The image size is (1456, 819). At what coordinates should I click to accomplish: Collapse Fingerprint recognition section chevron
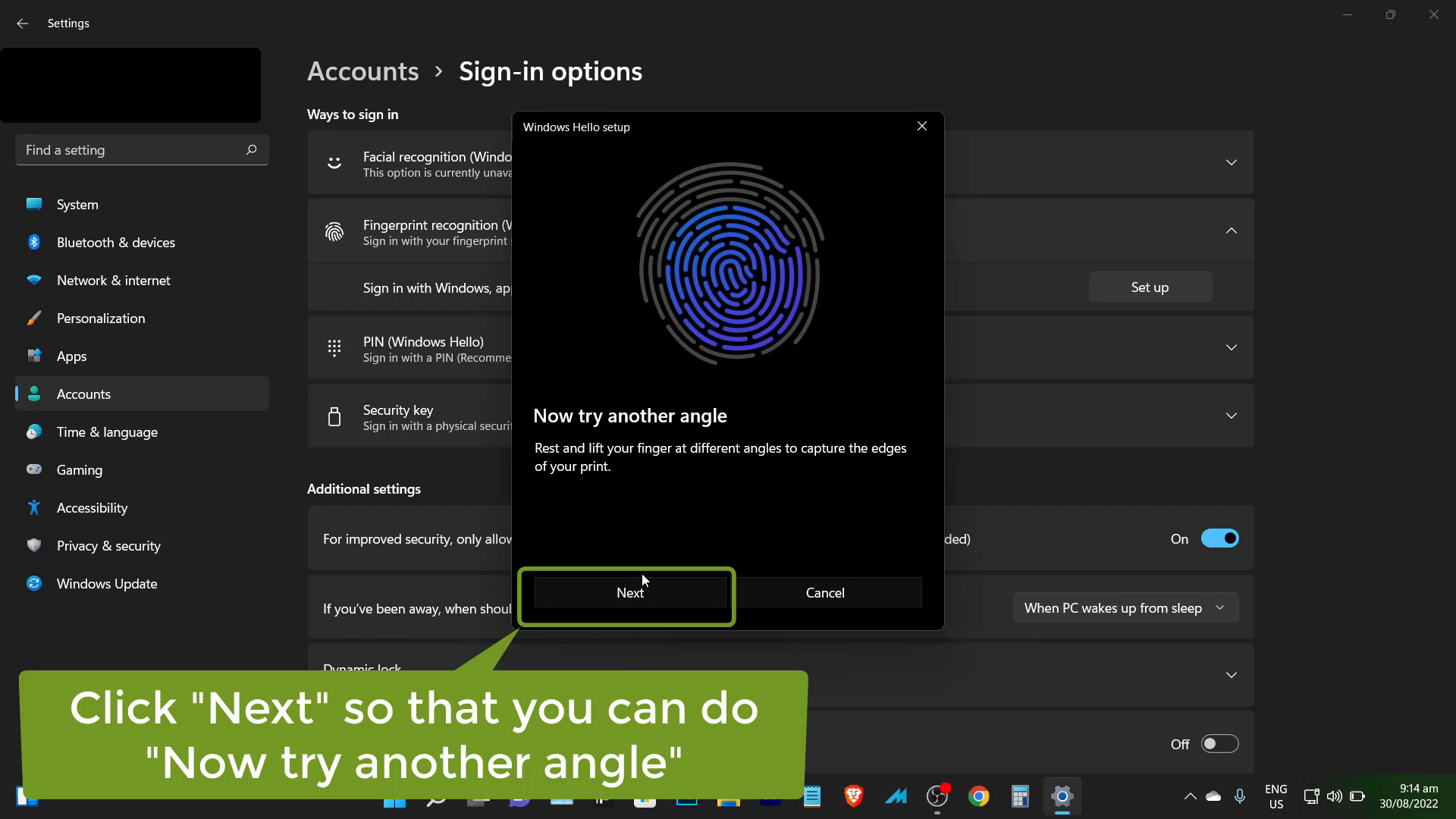[1232, 231]
